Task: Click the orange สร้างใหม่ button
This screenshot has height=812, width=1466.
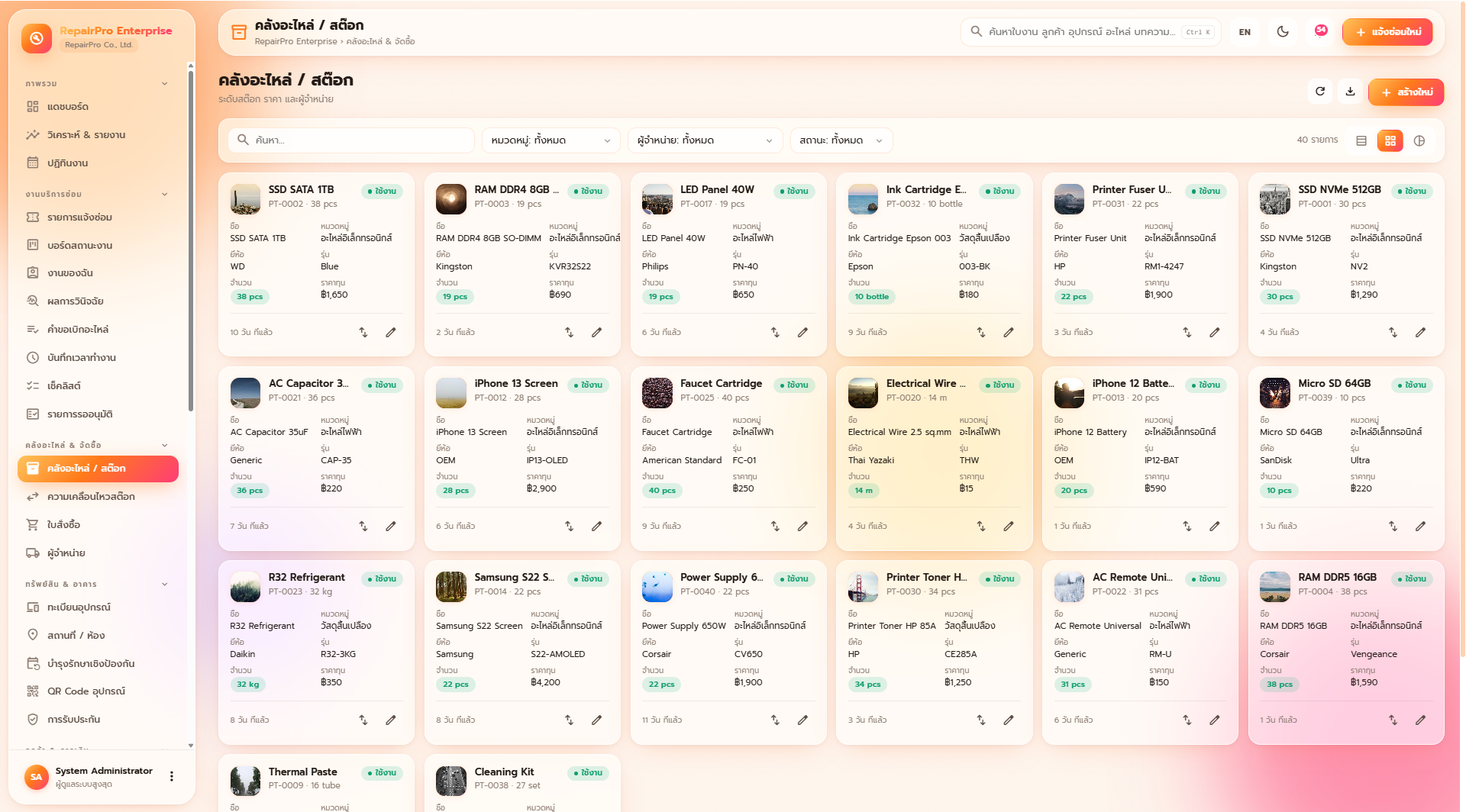Action: click(1406, 92)
